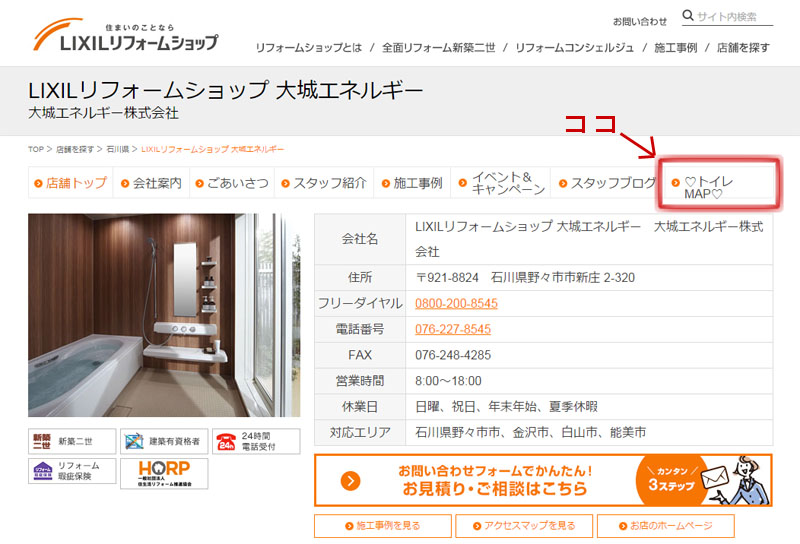Click the page heading LIXILリフォームショップ 大城エネルギー
The height and width of the screenshot is (544, 800).
coord(226,90)
